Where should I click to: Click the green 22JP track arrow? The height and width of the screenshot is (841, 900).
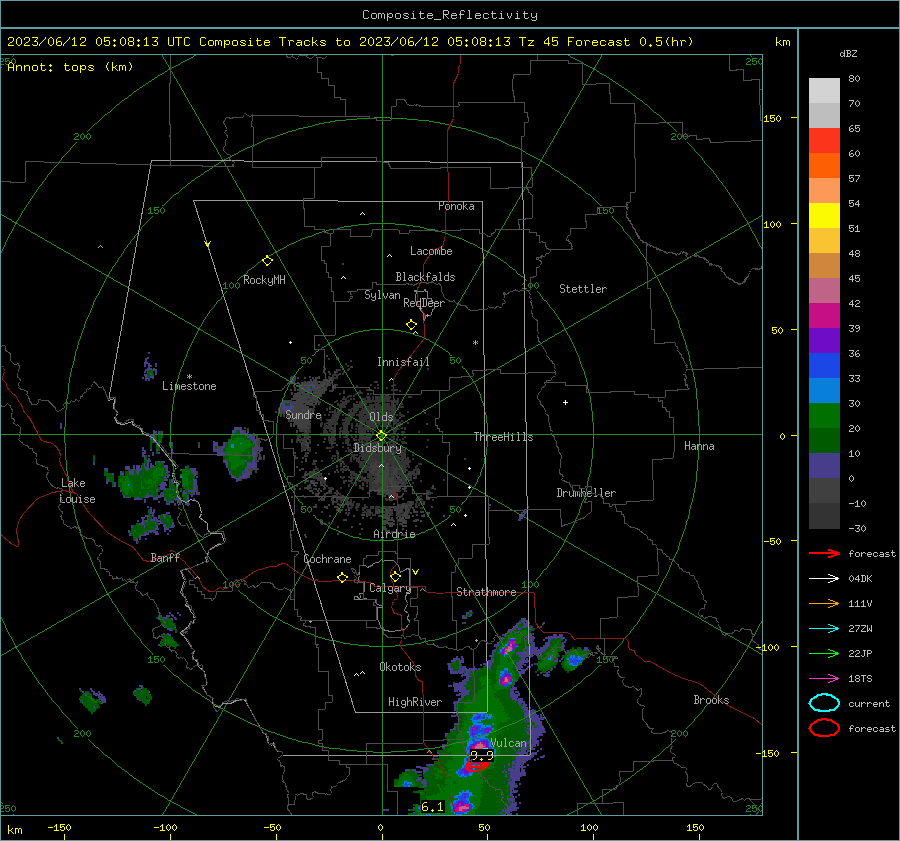coord(824,653)
